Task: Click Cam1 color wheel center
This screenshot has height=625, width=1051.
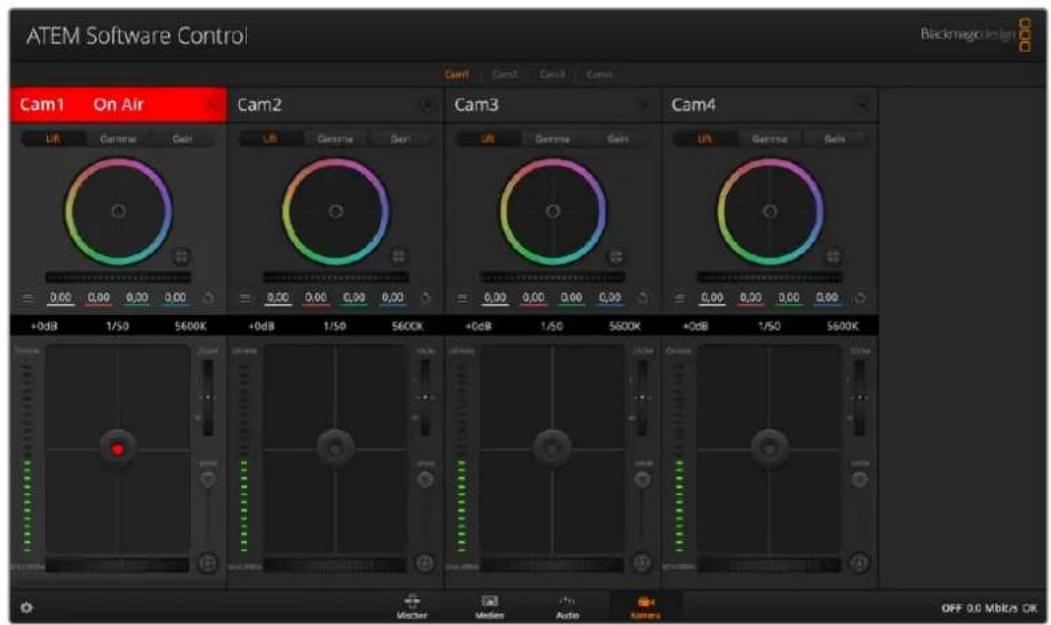Action: tap(118, 211)
